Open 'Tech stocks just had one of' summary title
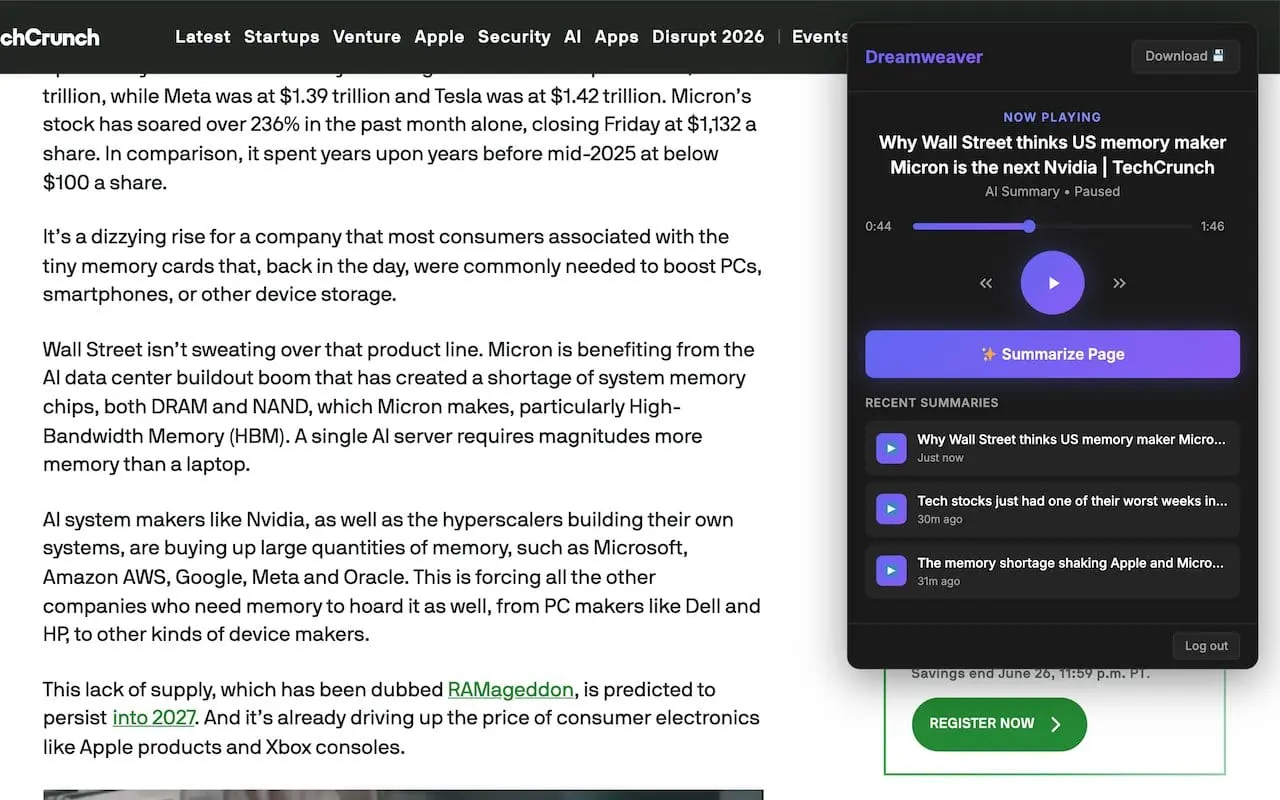The width and height of the screenshot is (1280, 800). (x=1072, y=501)
